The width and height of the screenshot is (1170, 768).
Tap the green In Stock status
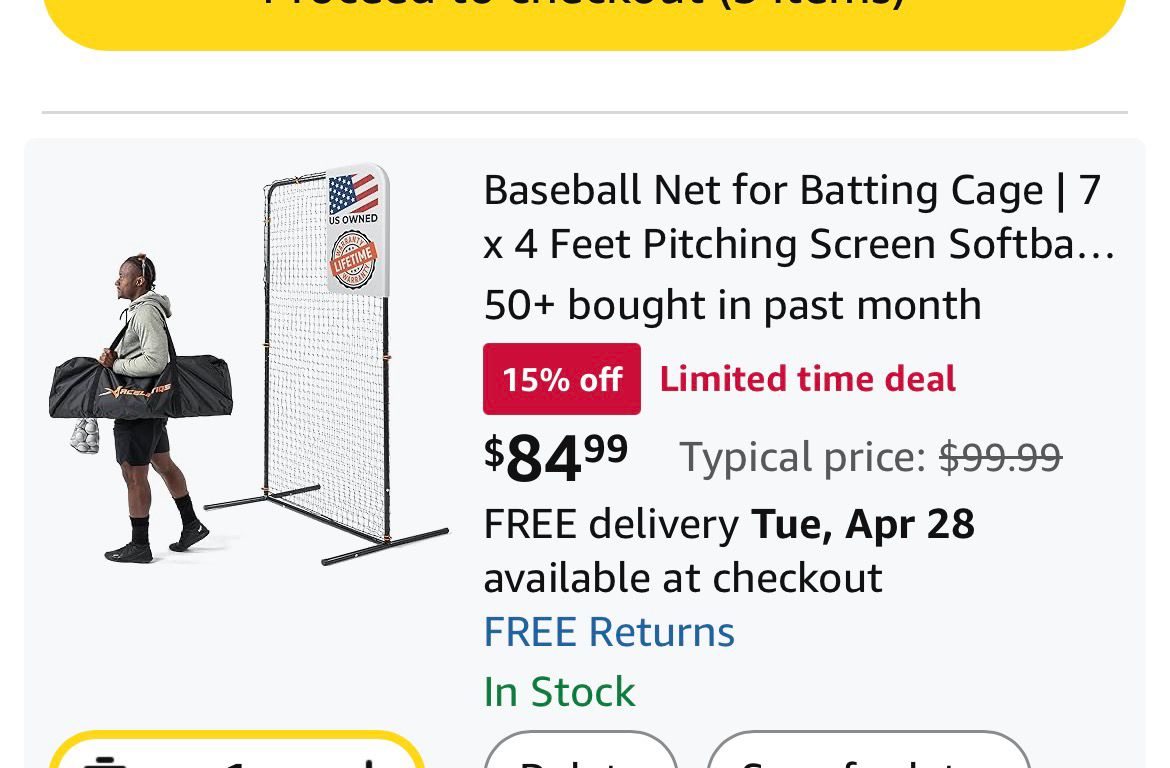559,692
